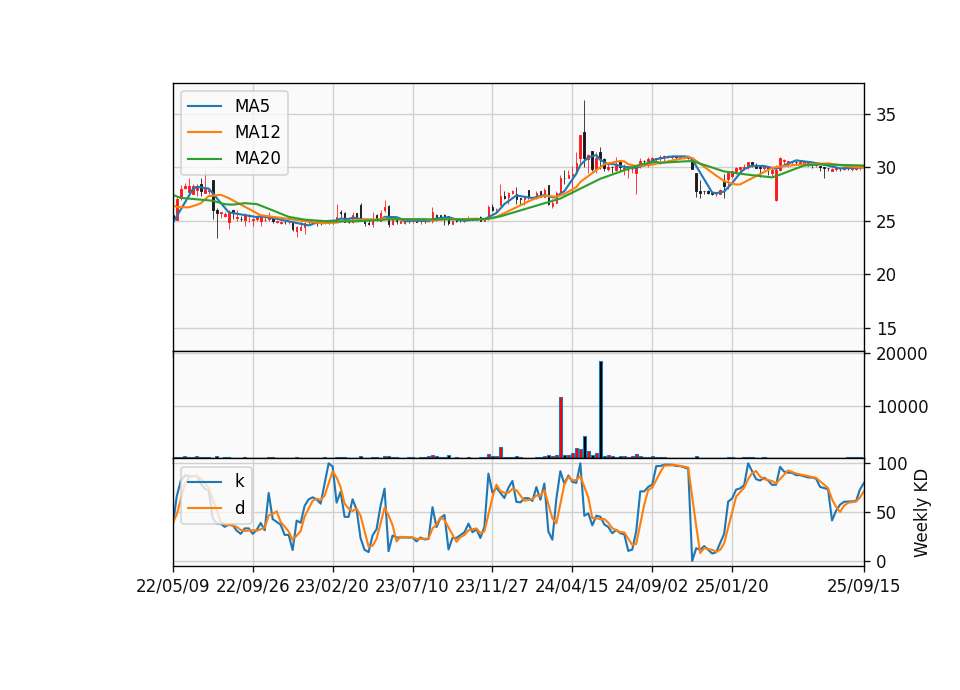Click the k legend label
This screenshot has width=960, height=690.
239,481
